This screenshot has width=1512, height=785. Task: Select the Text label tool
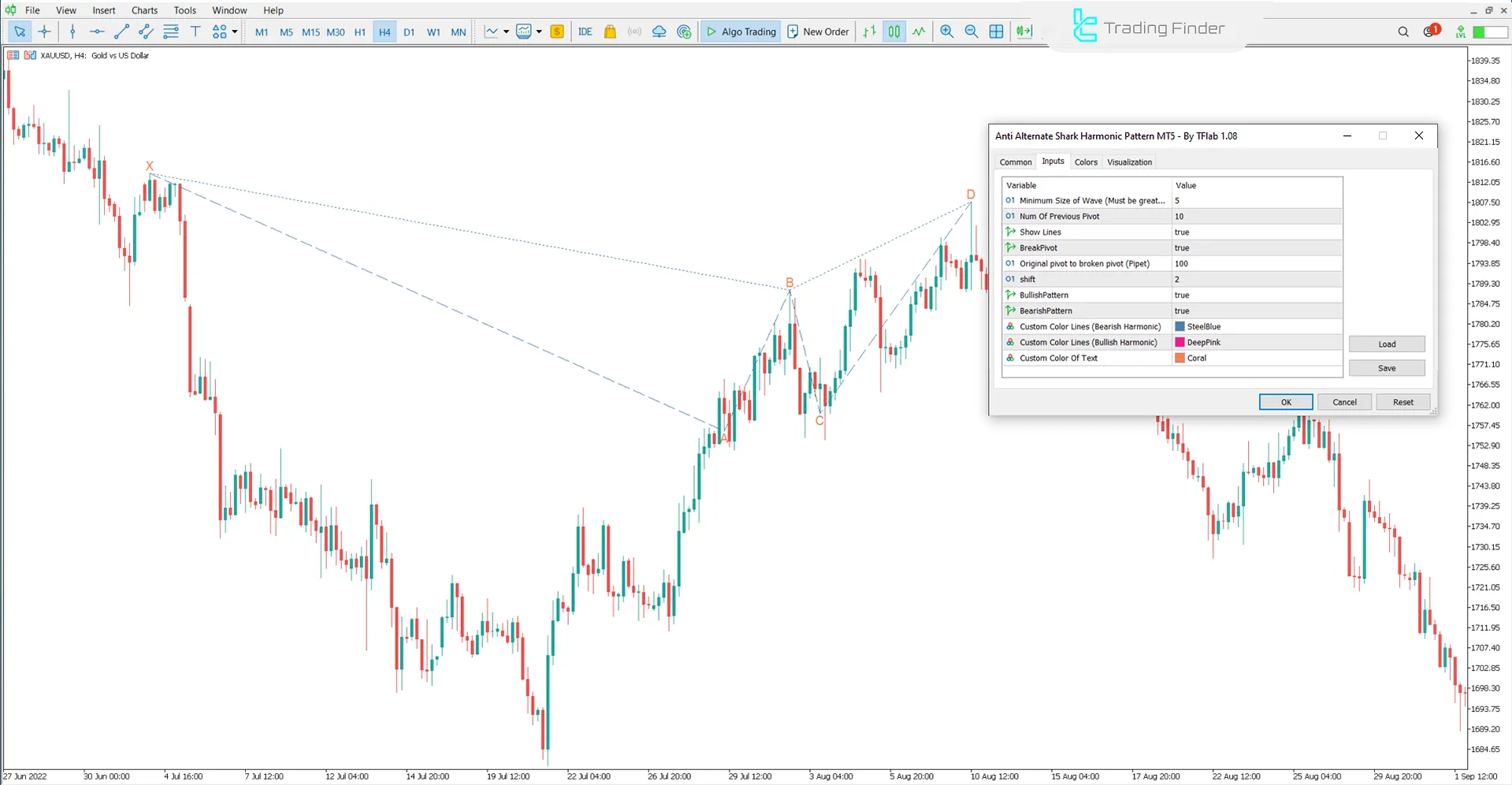pos(195,32)
